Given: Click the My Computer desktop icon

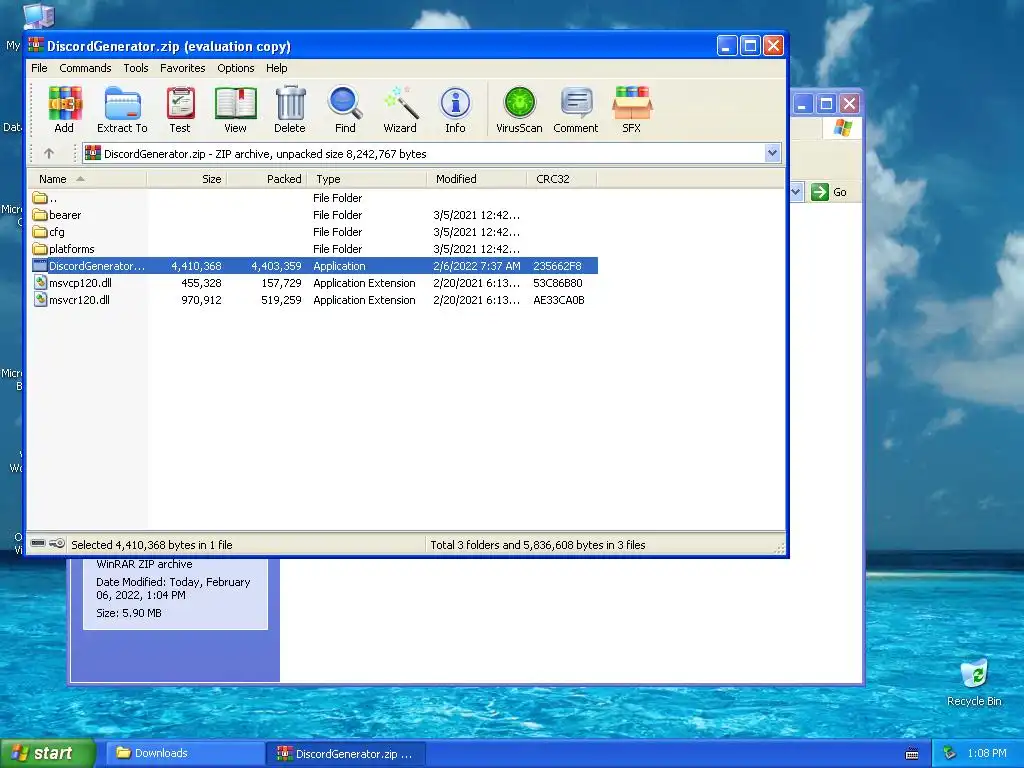Looking at the screenshot, I should 38,16.
